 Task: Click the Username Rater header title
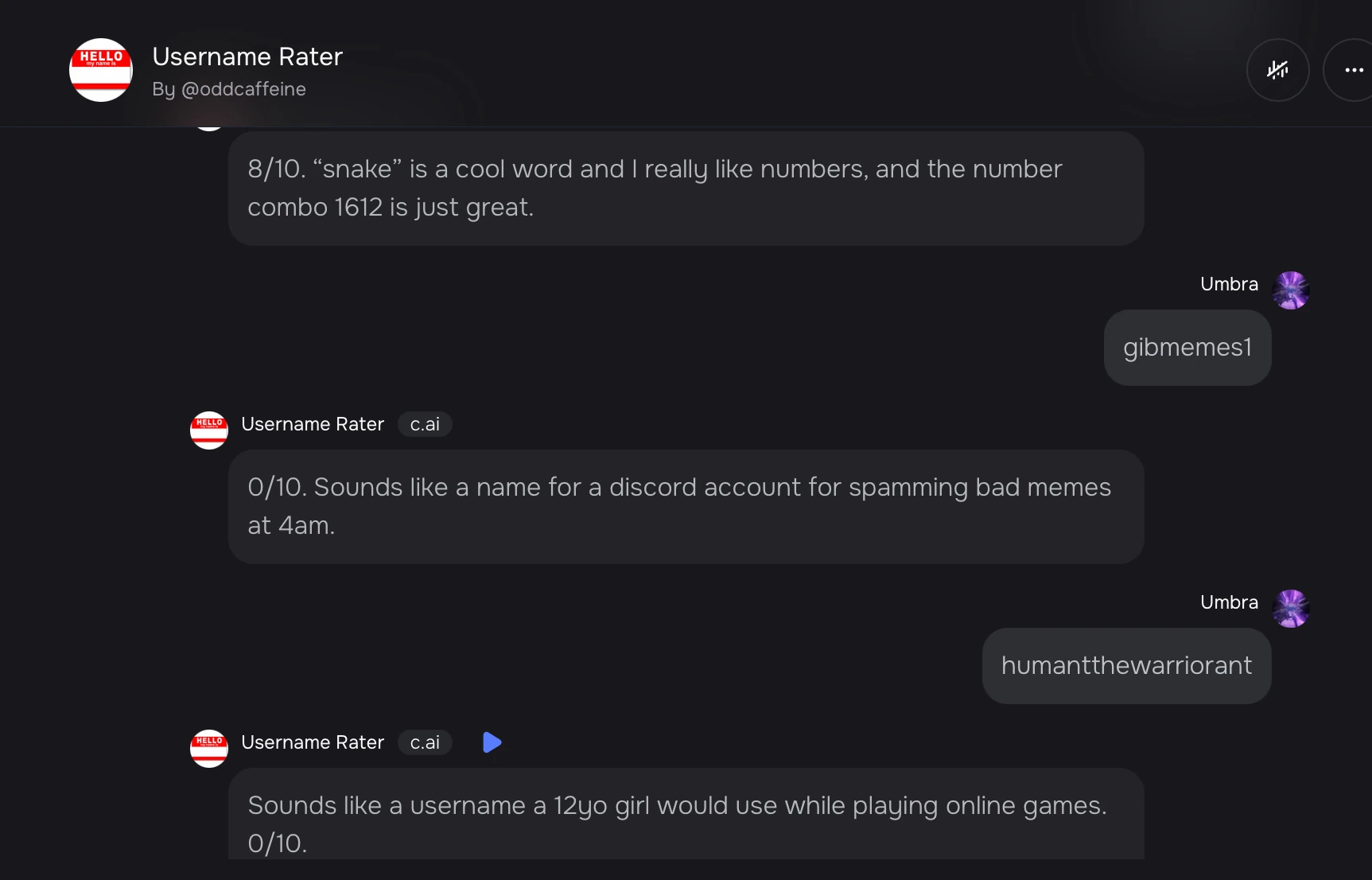click(247, 56)
